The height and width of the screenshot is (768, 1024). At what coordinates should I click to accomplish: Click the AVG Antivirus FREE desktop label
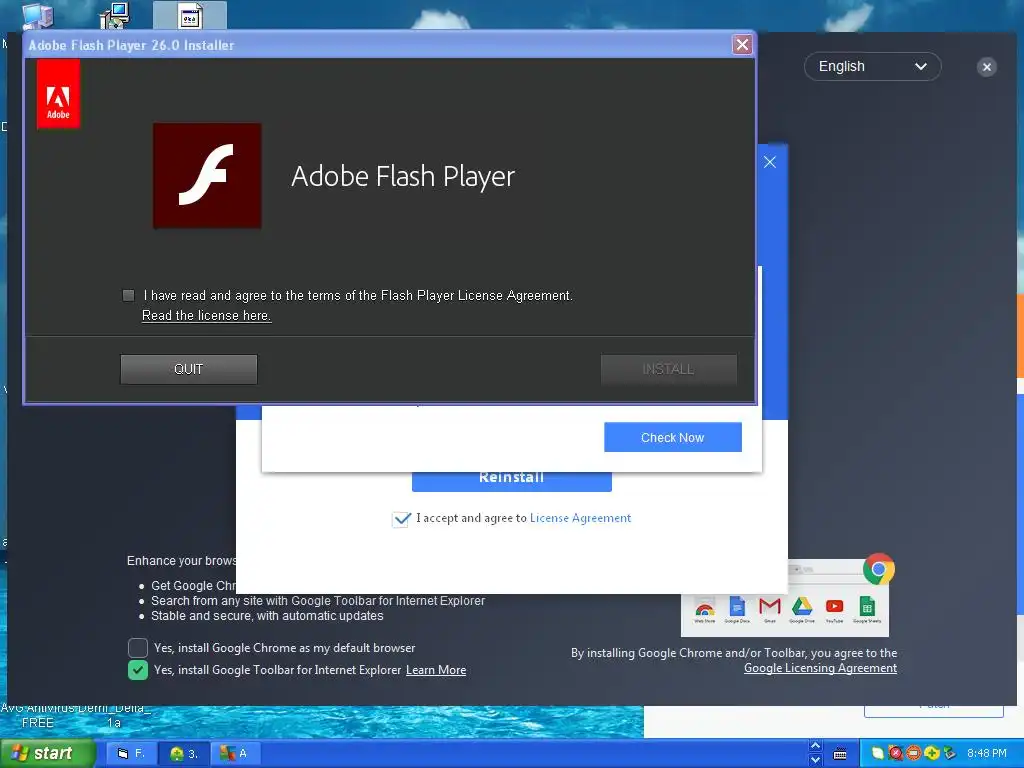click(37, 715)
